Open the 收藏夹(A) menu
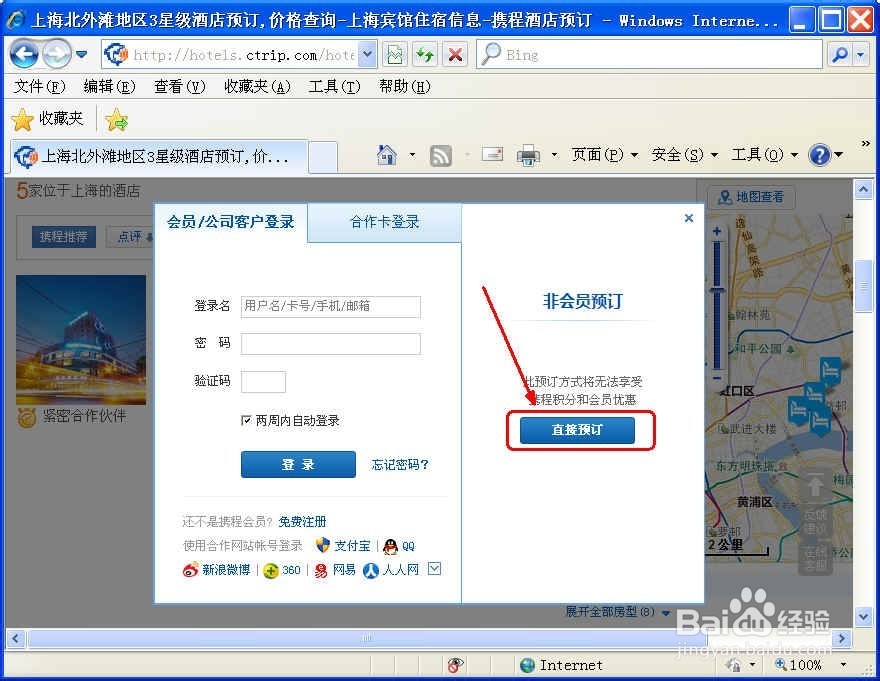The height and width of the screenshot is (681, 880). click(x=258, y=86)
